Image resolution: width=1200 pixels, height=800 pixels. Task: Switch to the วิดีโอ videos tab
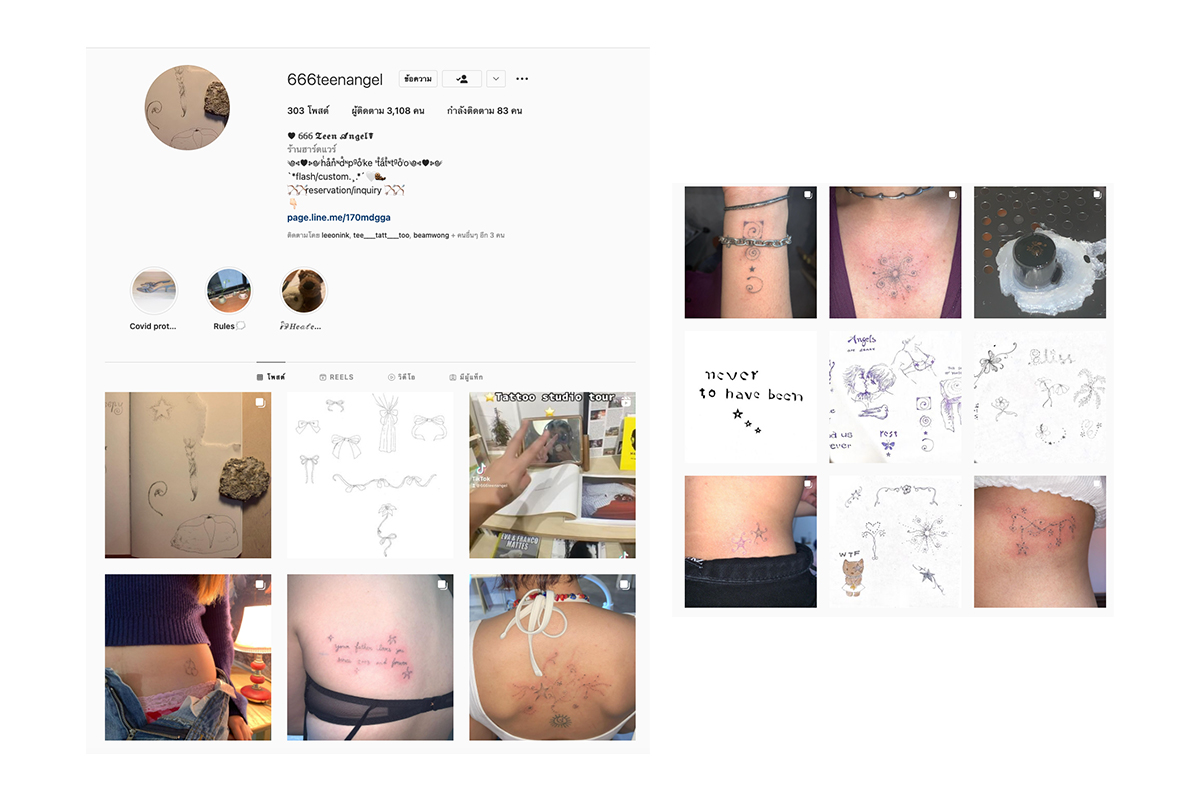pyautogui.click(x=402, y=377)
